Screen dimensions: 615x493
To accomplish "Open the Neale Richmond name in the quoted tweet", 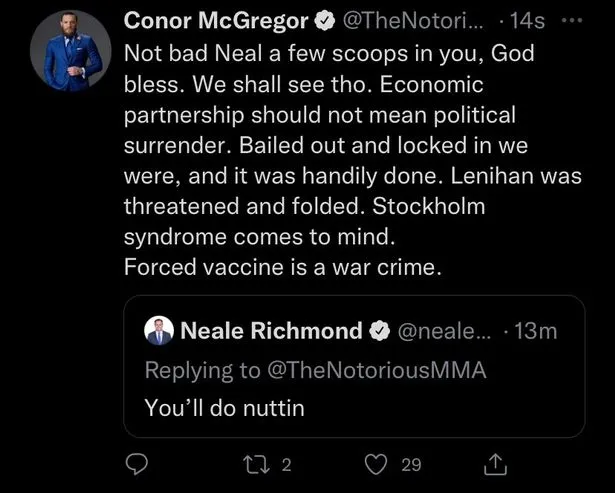I will 271,331.
